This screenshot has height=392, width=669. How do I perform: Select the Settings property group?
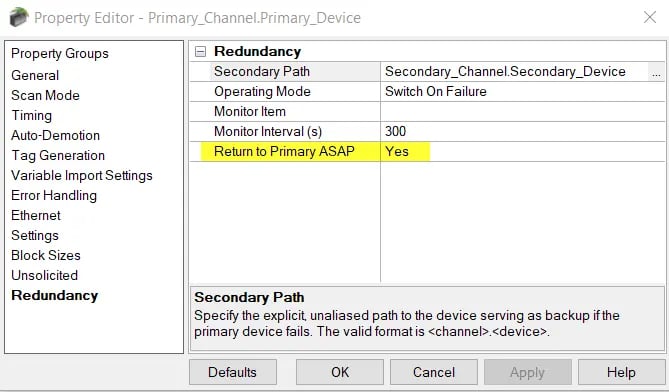point(35,235)
